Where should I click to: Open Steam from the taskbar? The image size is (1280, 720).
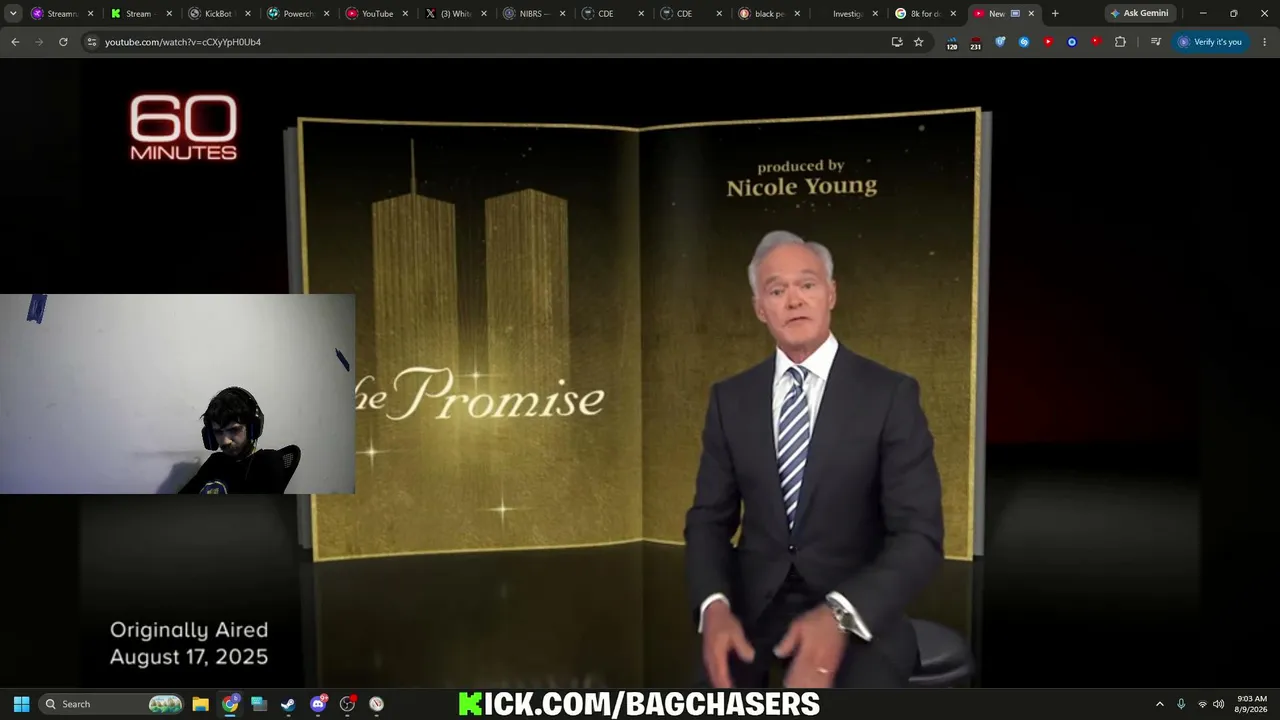point(288,704)
